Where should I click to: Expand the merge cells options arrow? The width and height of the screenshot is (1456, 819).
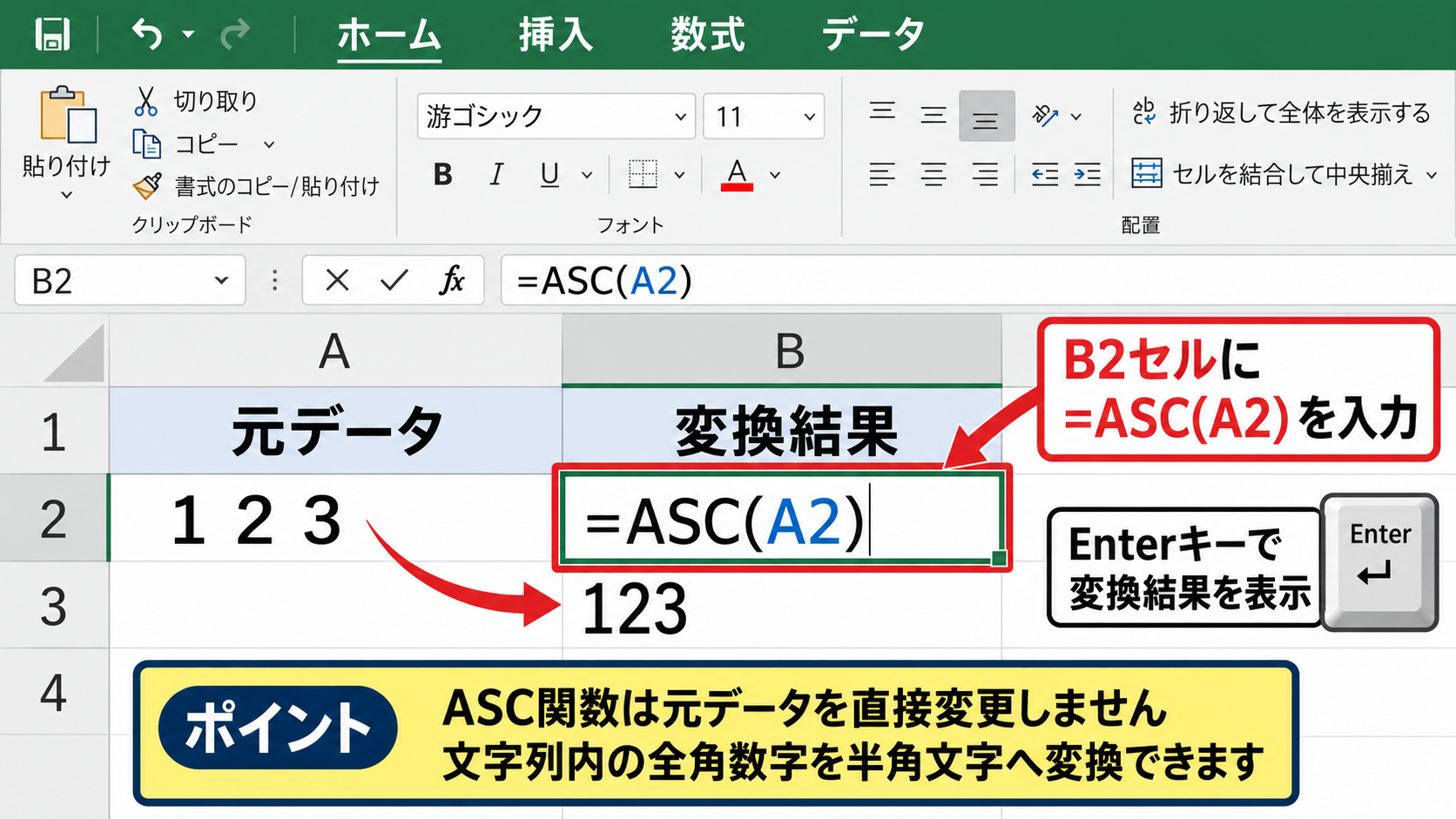(x=1432, y=176)
